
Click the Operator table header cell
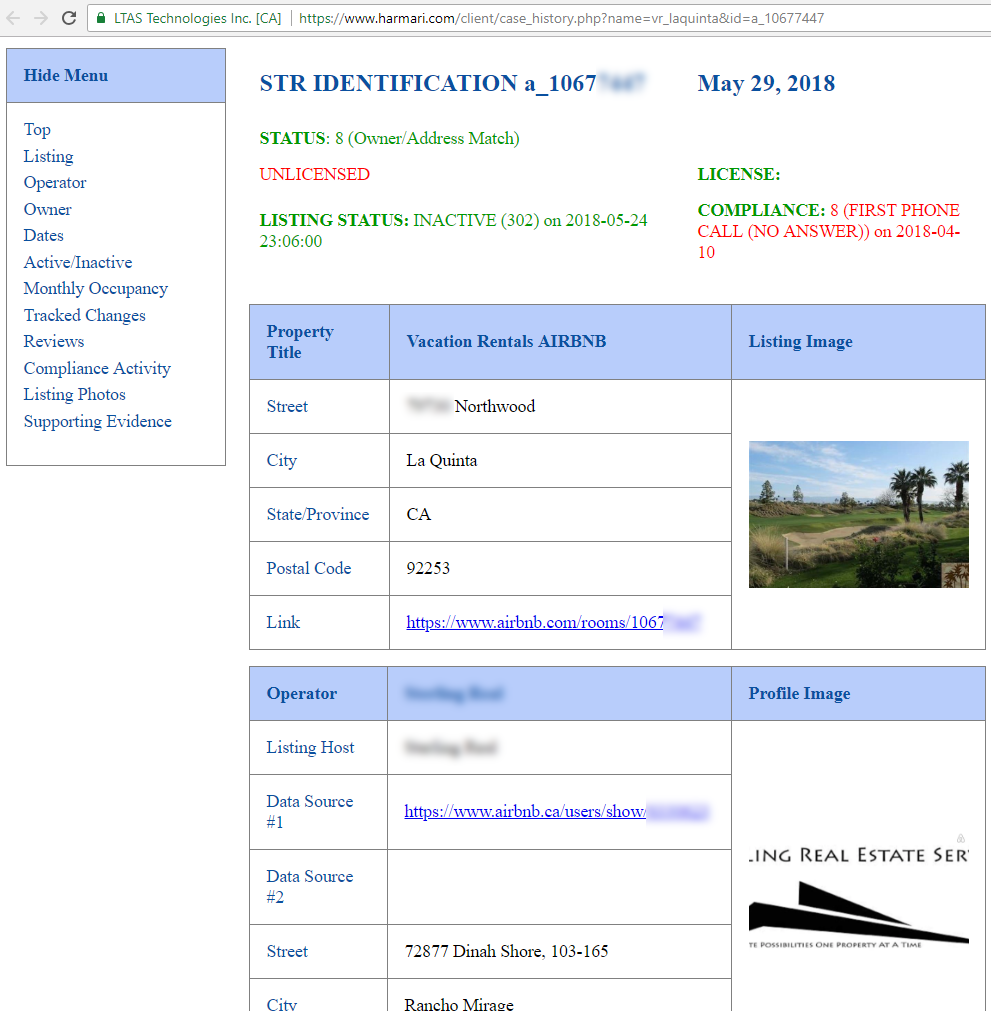pos(319,694)
